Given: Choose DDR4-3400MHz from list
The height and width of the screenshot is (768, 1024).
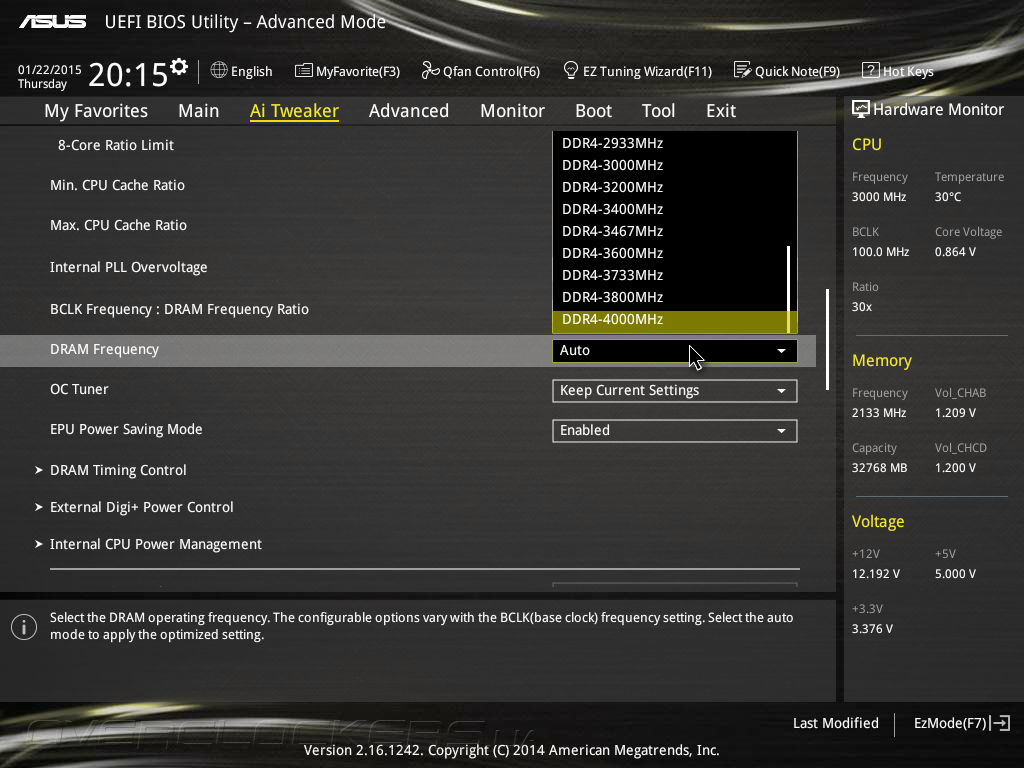Looking at the screenshot, I should 670,210.
